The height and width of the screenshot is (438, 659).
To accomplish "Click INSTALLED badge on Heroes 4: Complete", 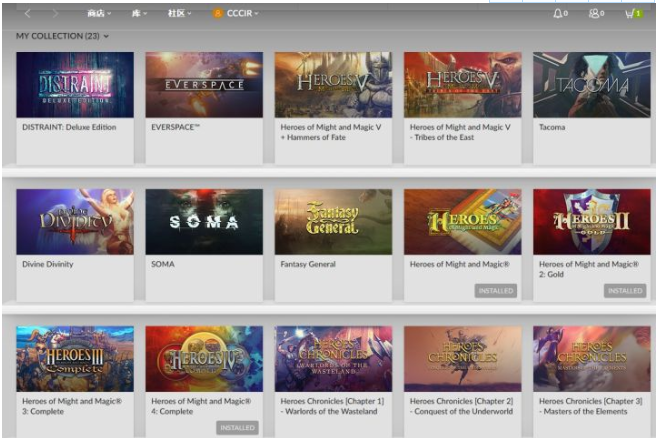I will pyautogui.click(x=237, y=427).
